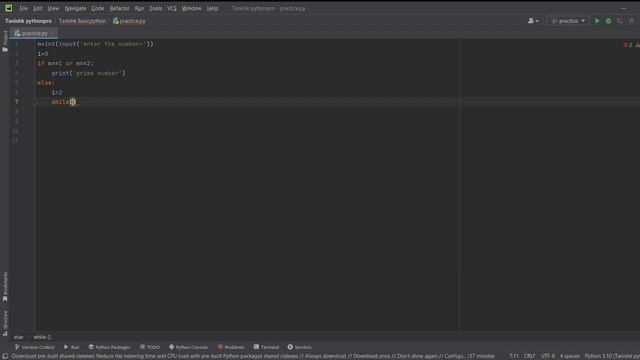
Task: Open the Navigate menu
Action: 76,8
